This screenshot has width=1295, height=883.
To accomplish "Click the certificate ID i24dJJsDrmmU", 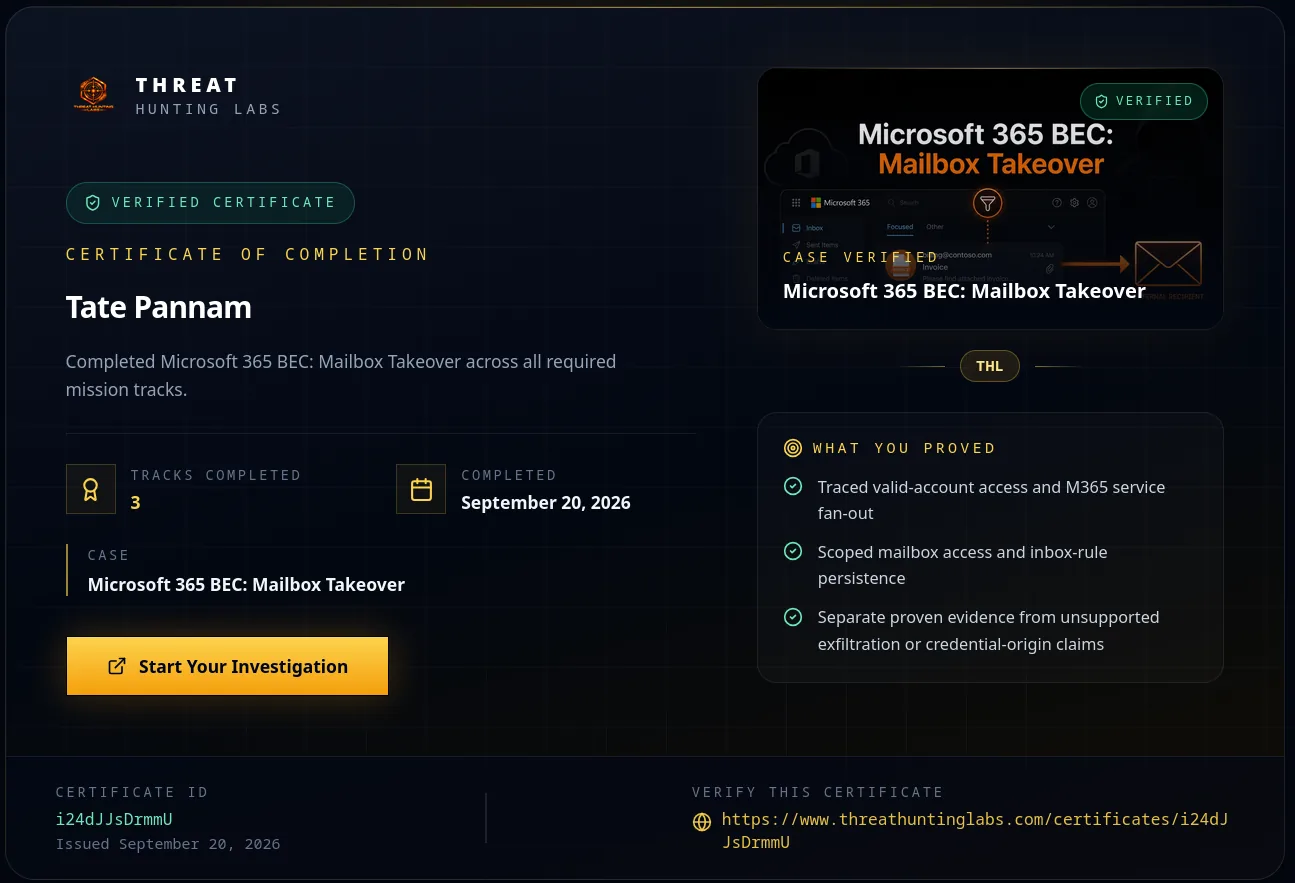I will [x=114, y=819].
